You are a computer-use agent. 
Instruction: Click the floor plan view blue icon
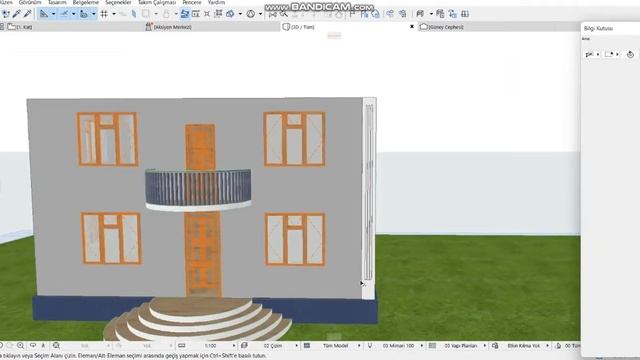pyautogui.click(x=364, y=14)
